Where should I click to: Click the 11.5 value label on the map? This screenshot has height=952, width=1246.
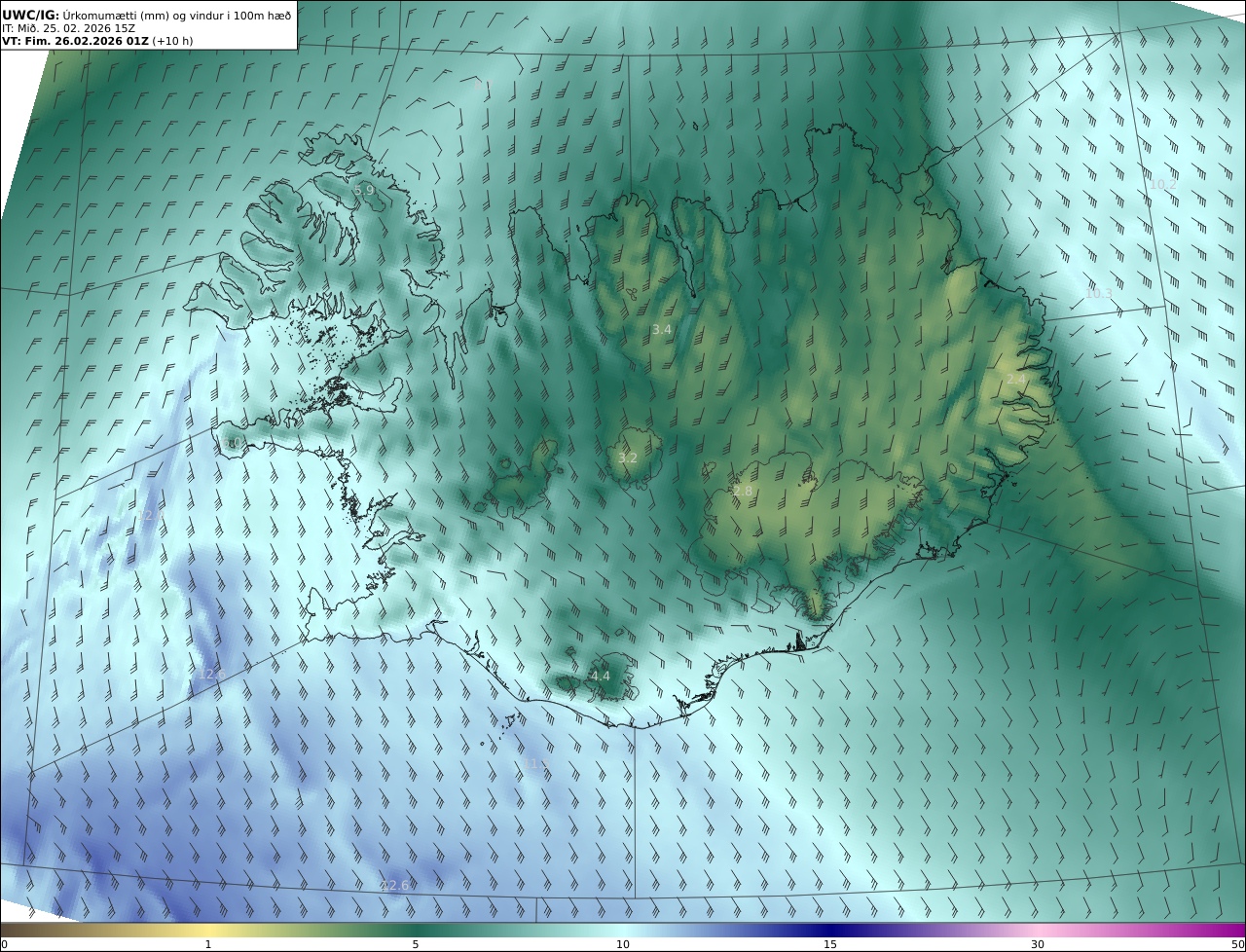tap(537, 764)
